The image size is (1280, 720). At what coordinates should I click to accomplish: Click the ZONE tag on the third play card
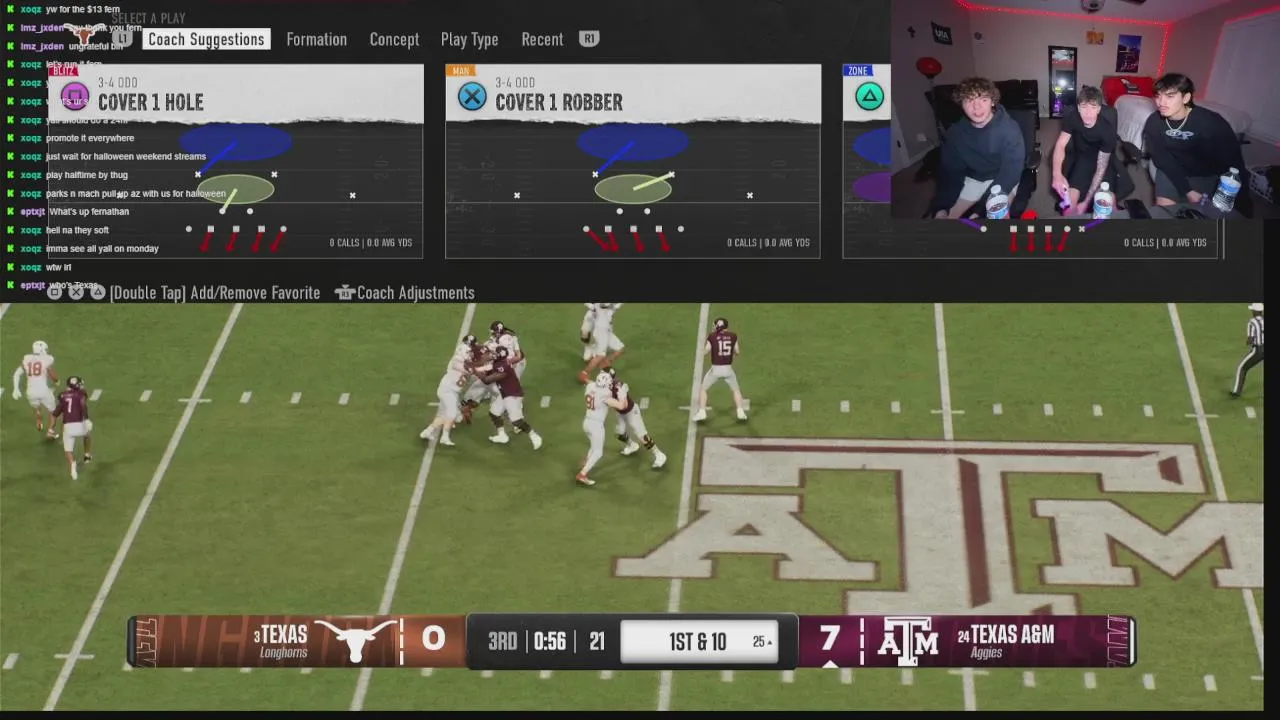857,71
